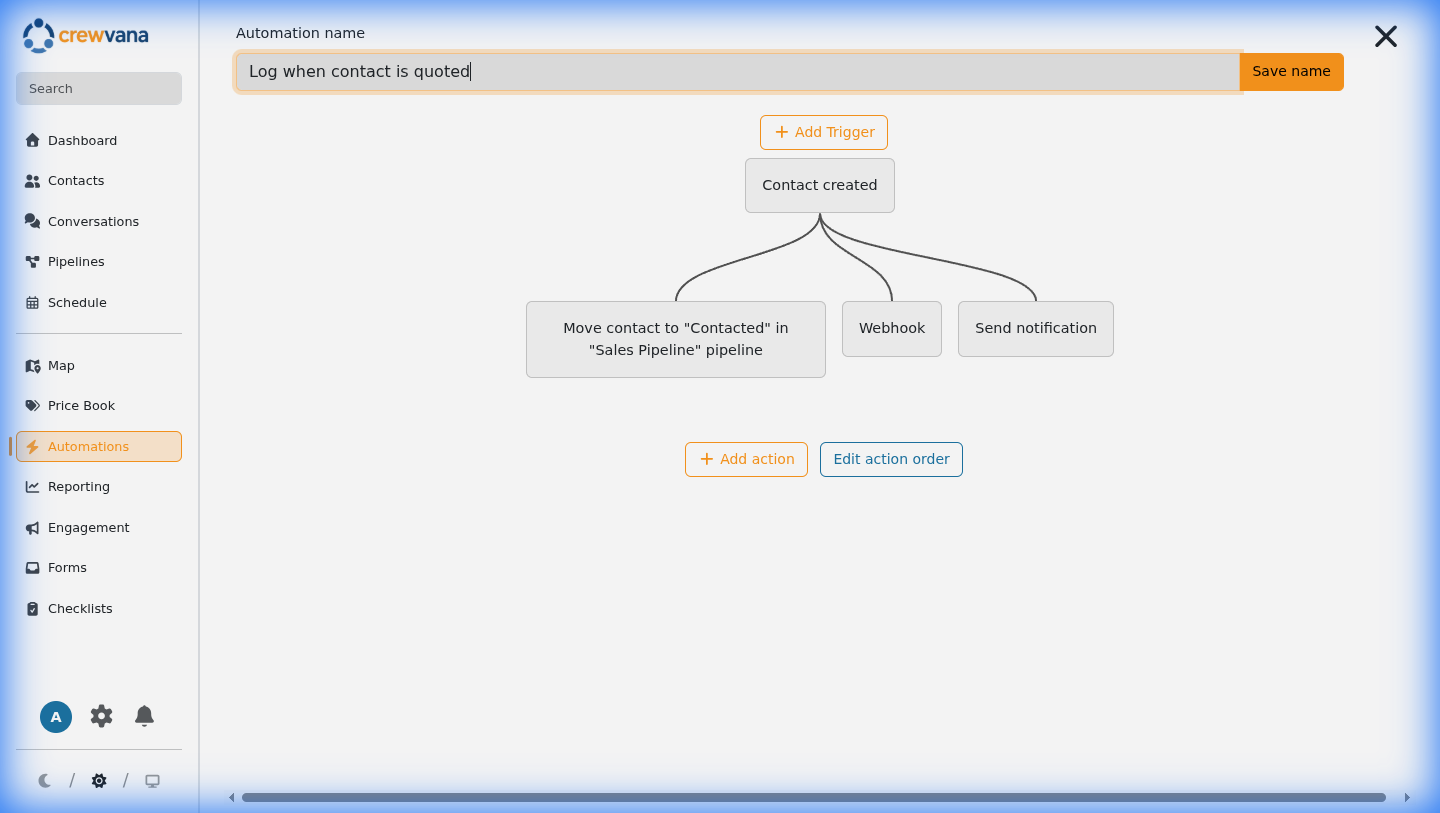Navigate to Pipelines
This screenshot has width=1440, height=813.
76,261
